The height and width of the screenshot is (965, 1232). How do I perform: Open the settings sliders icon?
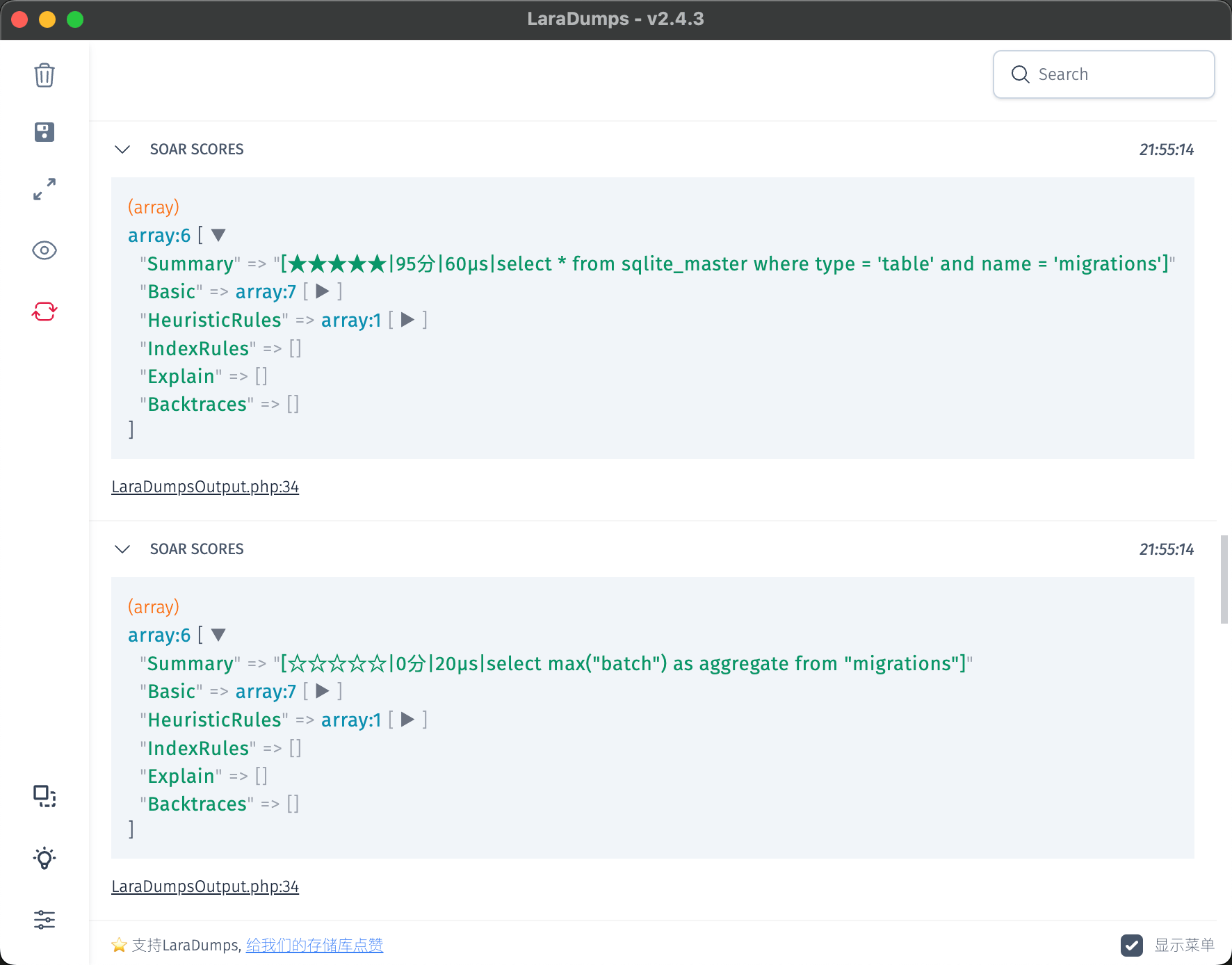point(44,920)
